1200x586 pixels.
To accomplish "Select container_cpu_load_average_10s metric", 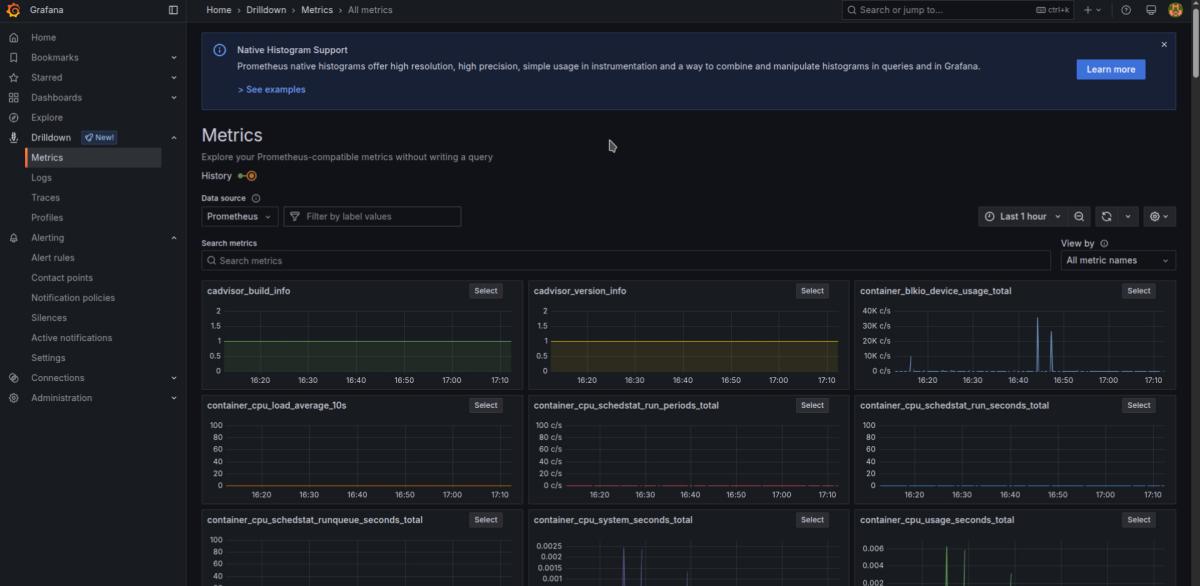I will pos(486,405).
